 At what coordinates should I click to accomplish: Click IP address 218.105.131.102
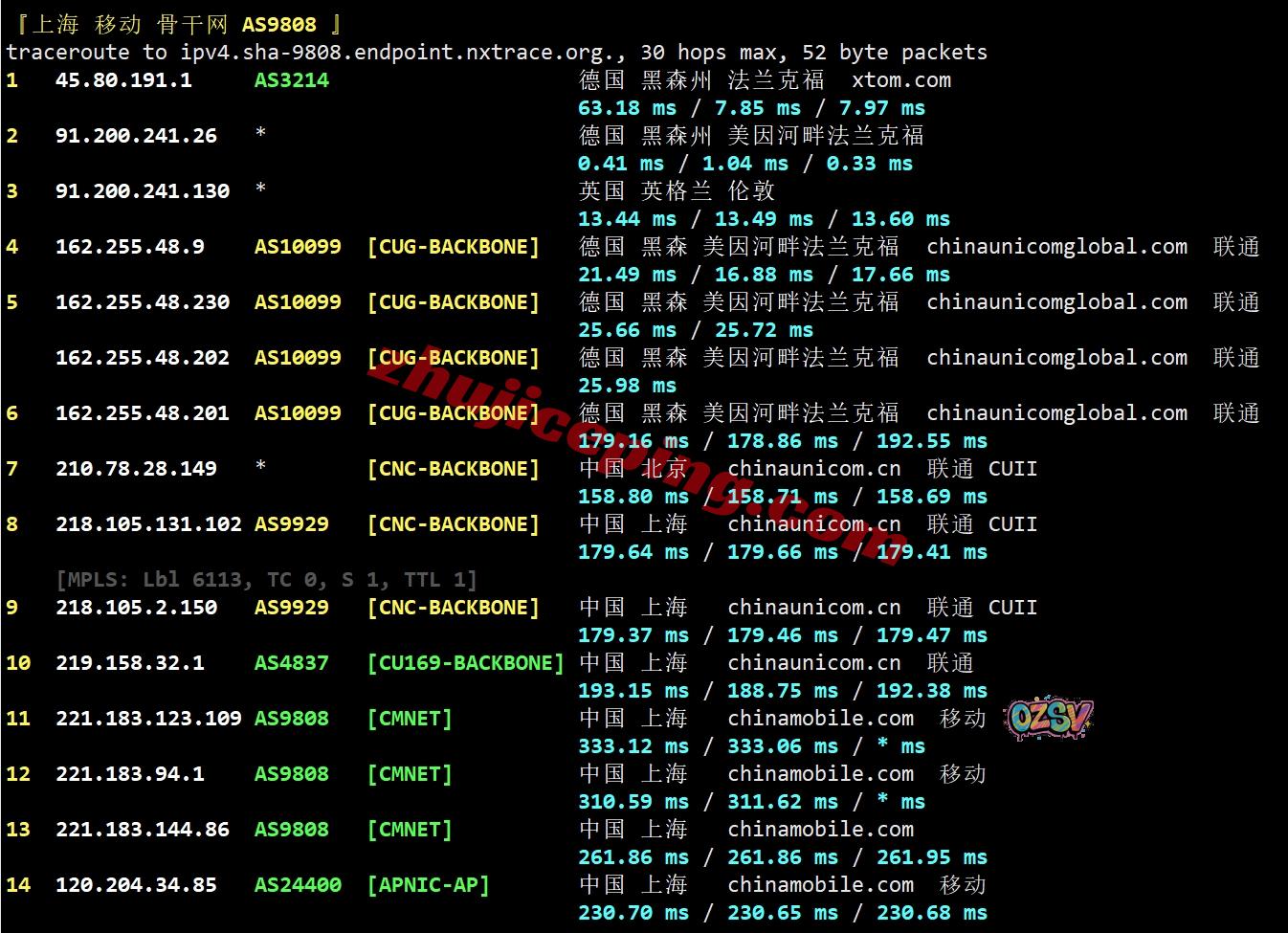pyautogui.click(x=148, y=524)
